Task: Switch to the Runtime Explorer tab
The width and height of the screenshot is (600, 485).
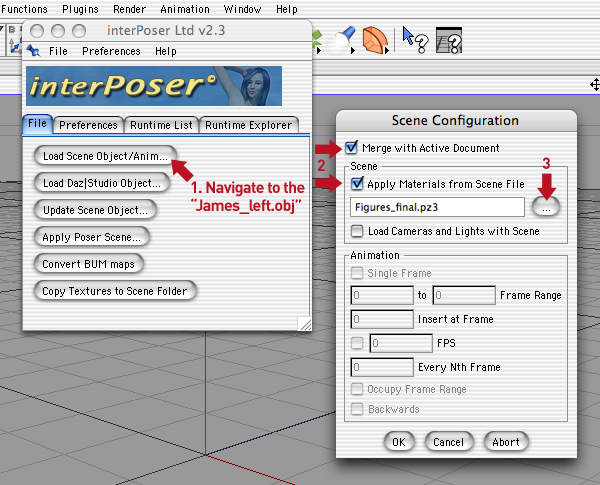Action: (x=248, y=125)
